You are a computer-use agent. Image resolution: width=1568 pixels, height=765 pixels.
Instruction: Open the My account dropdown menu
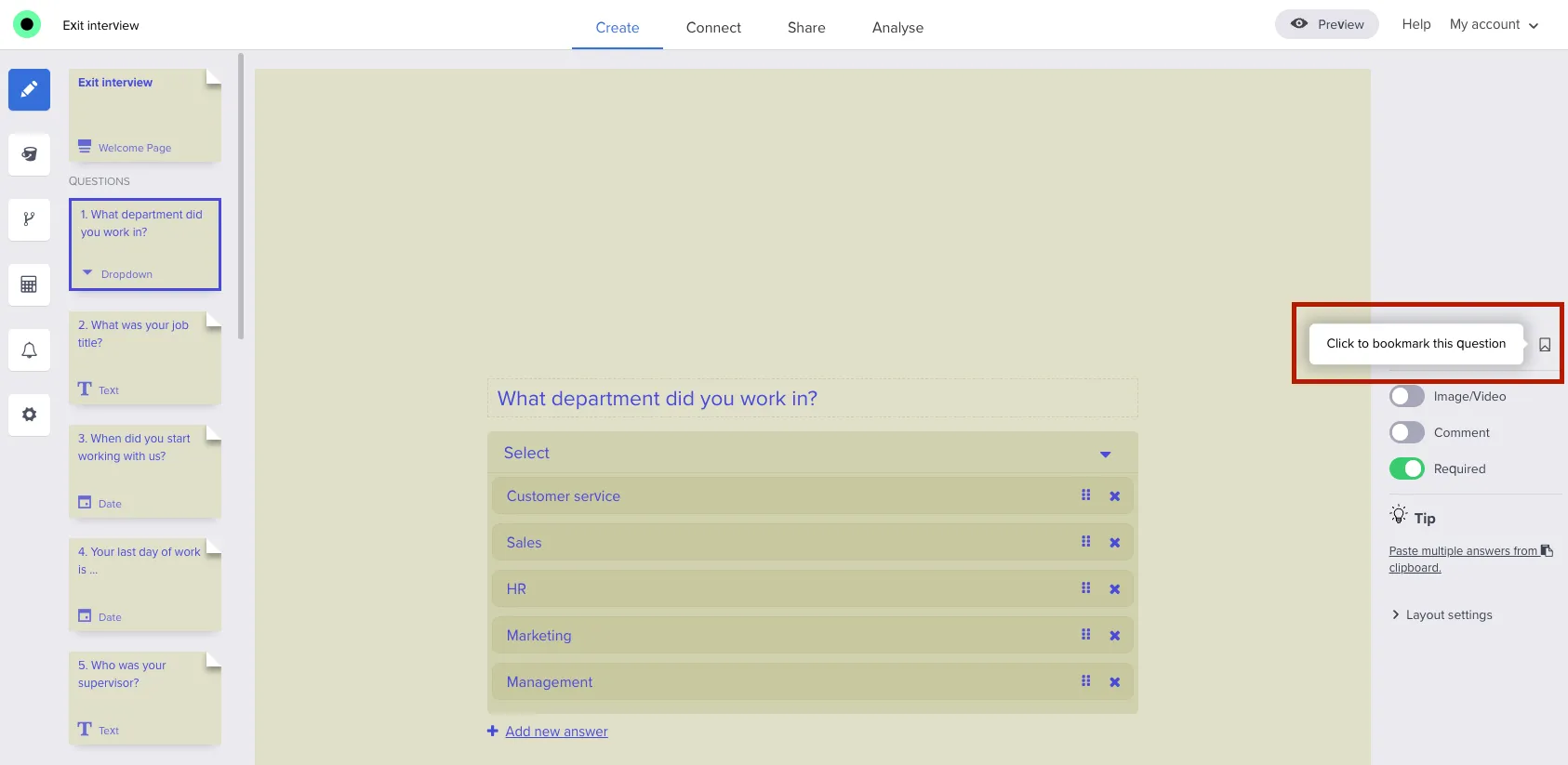click(x=1494, y=25)
